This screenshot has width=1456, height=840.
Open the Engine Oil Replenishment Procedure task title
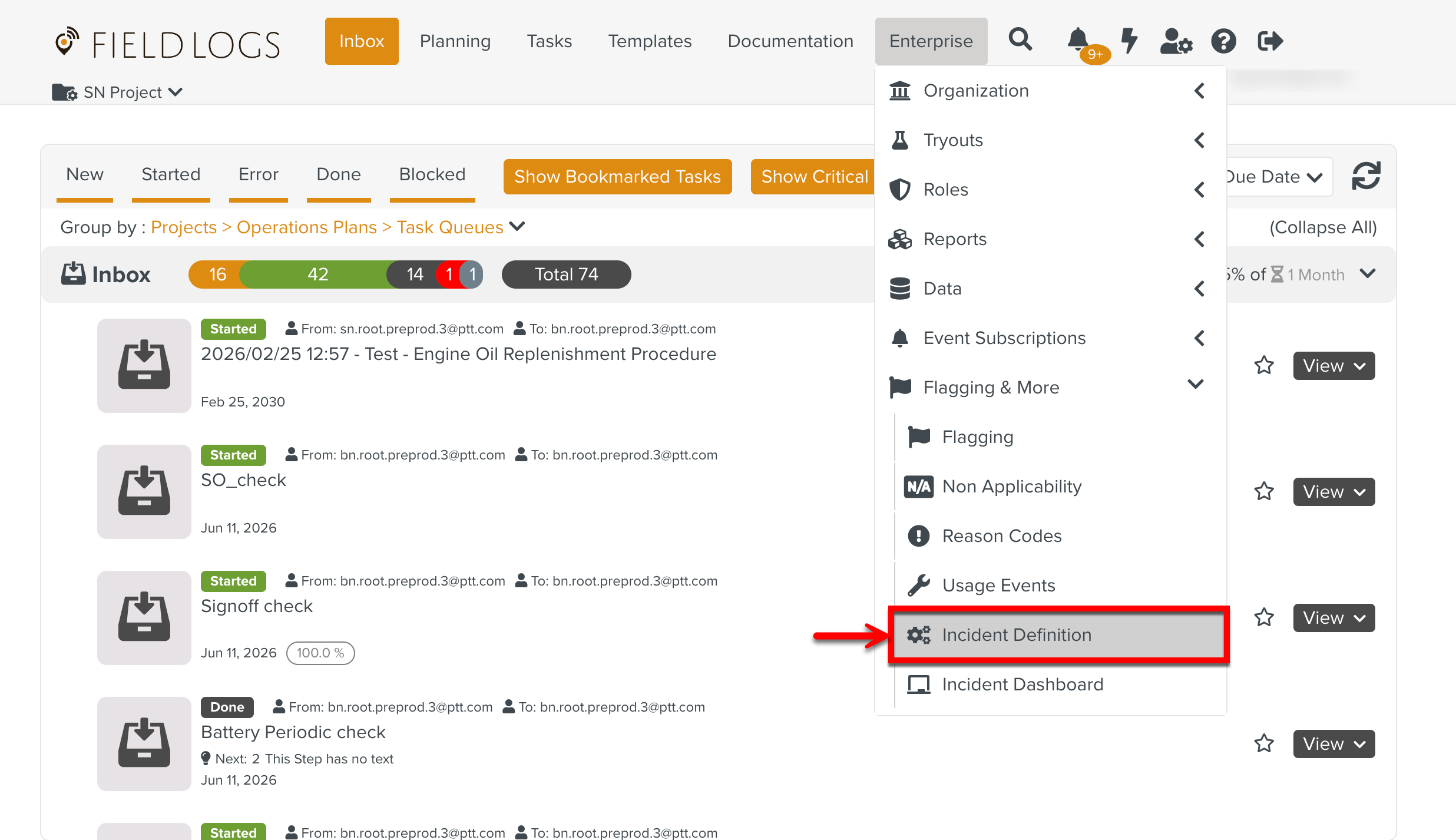coord(458,353)
